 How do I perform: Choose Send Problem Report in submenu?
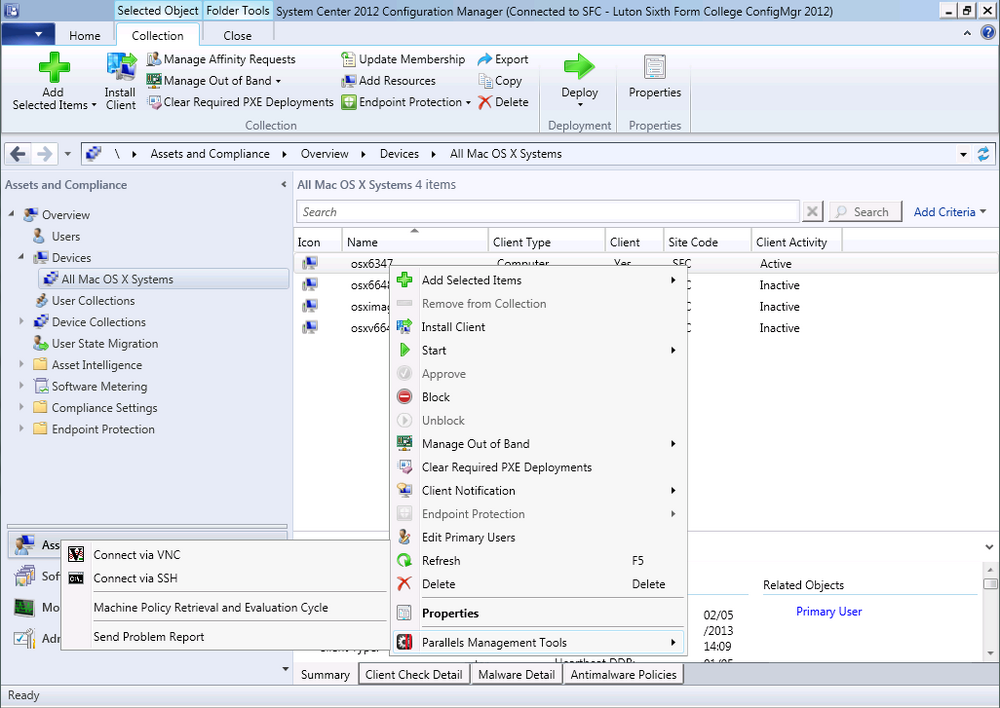[149, 637]
